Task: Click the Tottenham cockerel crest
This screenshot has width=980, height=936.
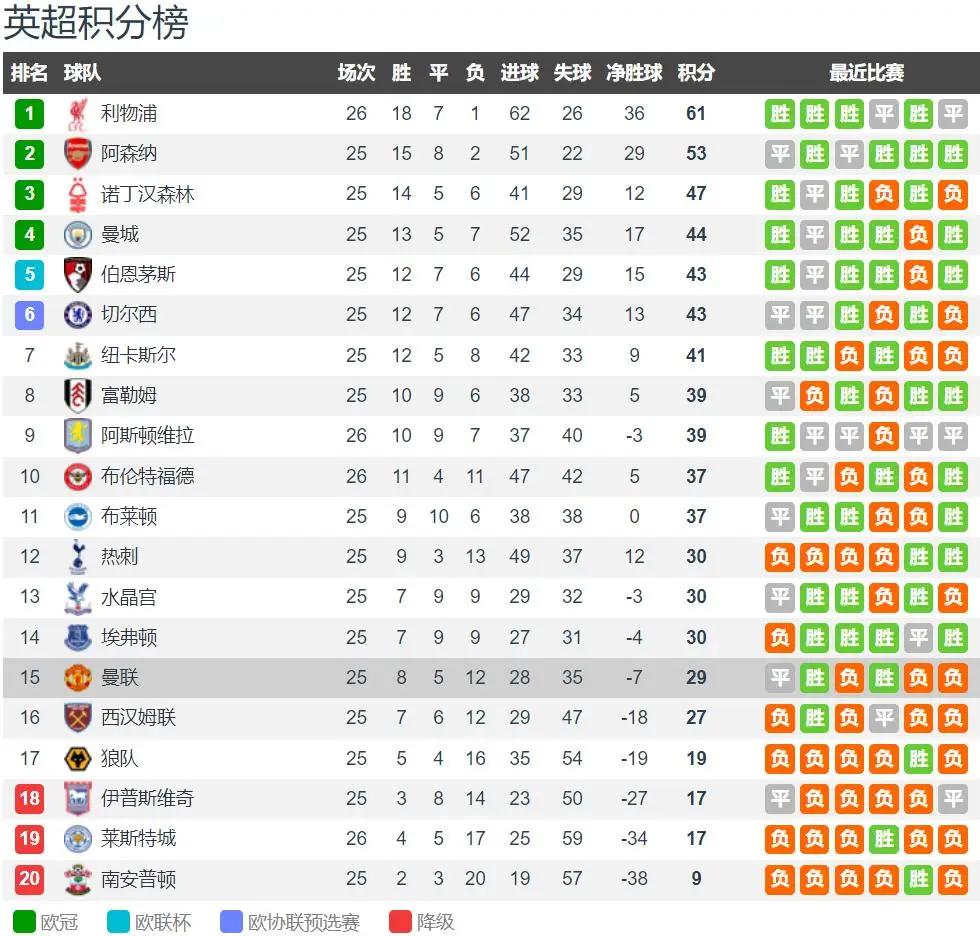Action: pyautogui.click(x=78, y=557)
